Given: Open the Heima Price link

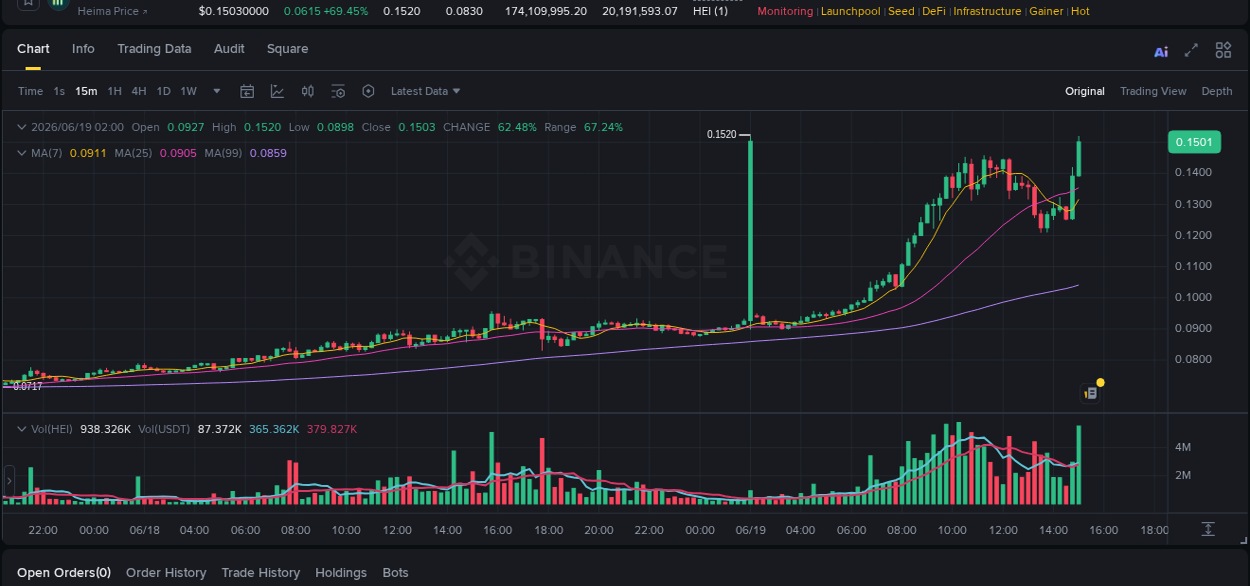Looking at the screenshot, I should pyautogui.click(x=113, y=11).
